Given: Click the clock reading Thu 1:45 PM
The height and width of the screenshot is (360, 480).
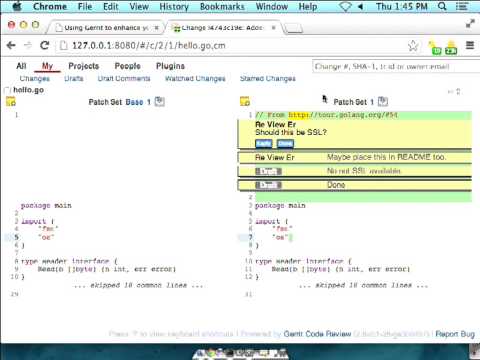Looking at the screenshot, I should point(402,6).
